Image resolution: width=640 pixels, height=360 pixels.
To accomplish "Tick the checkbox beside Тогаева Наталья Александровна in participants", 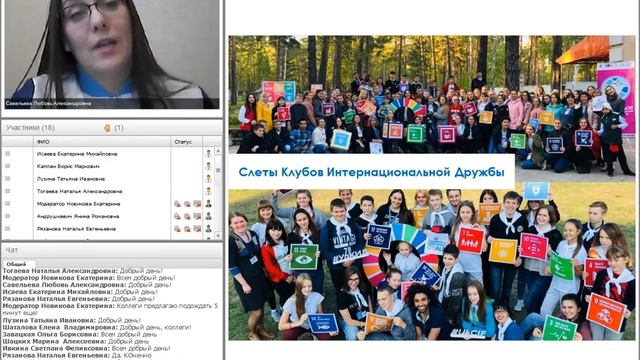I will [7, 191].
